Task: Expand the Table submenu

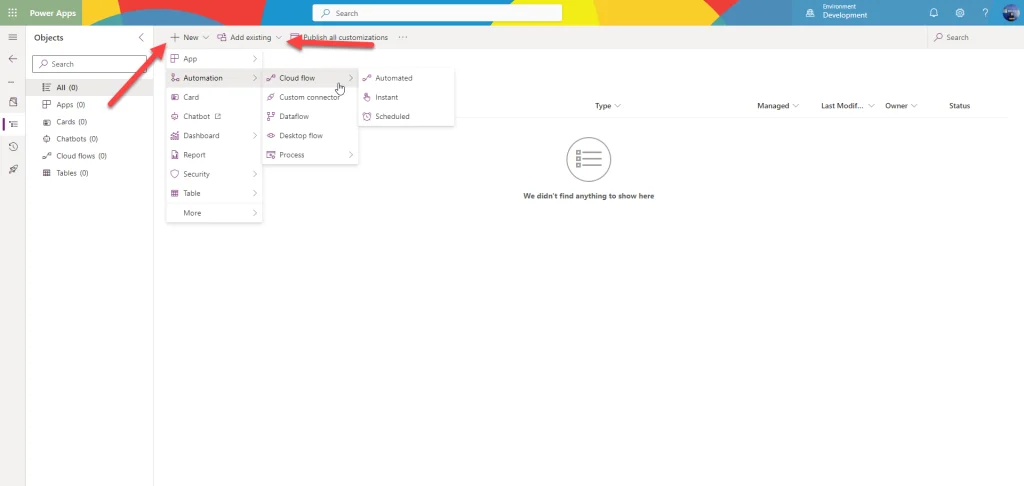Action: (x=214, y=193)
